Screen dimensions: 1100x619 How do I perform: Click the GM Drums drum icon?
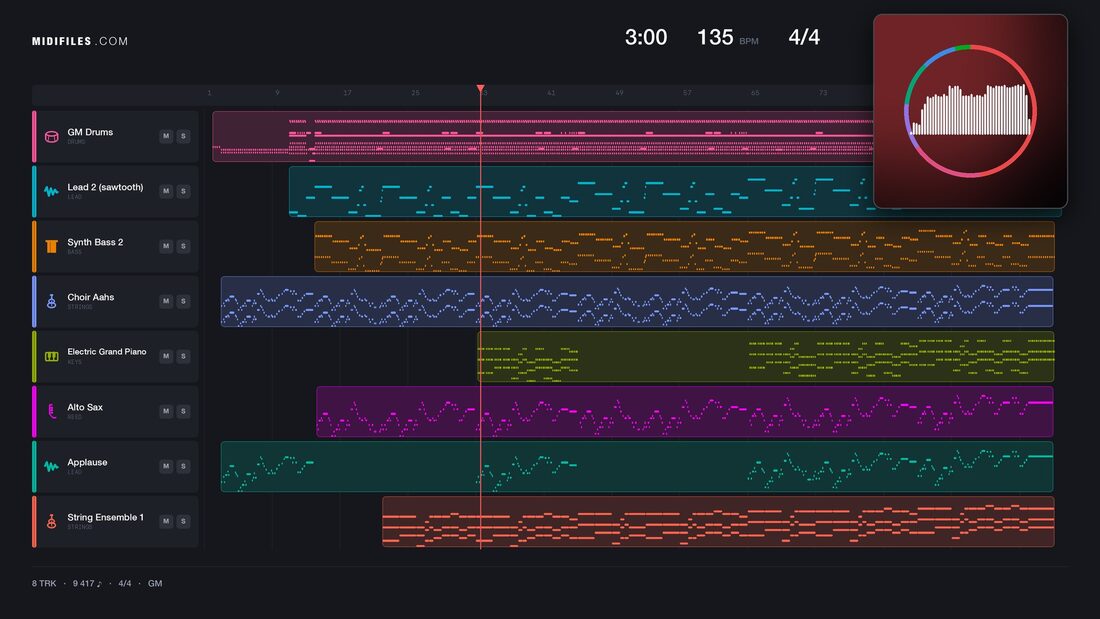click(x=51, y=136)
